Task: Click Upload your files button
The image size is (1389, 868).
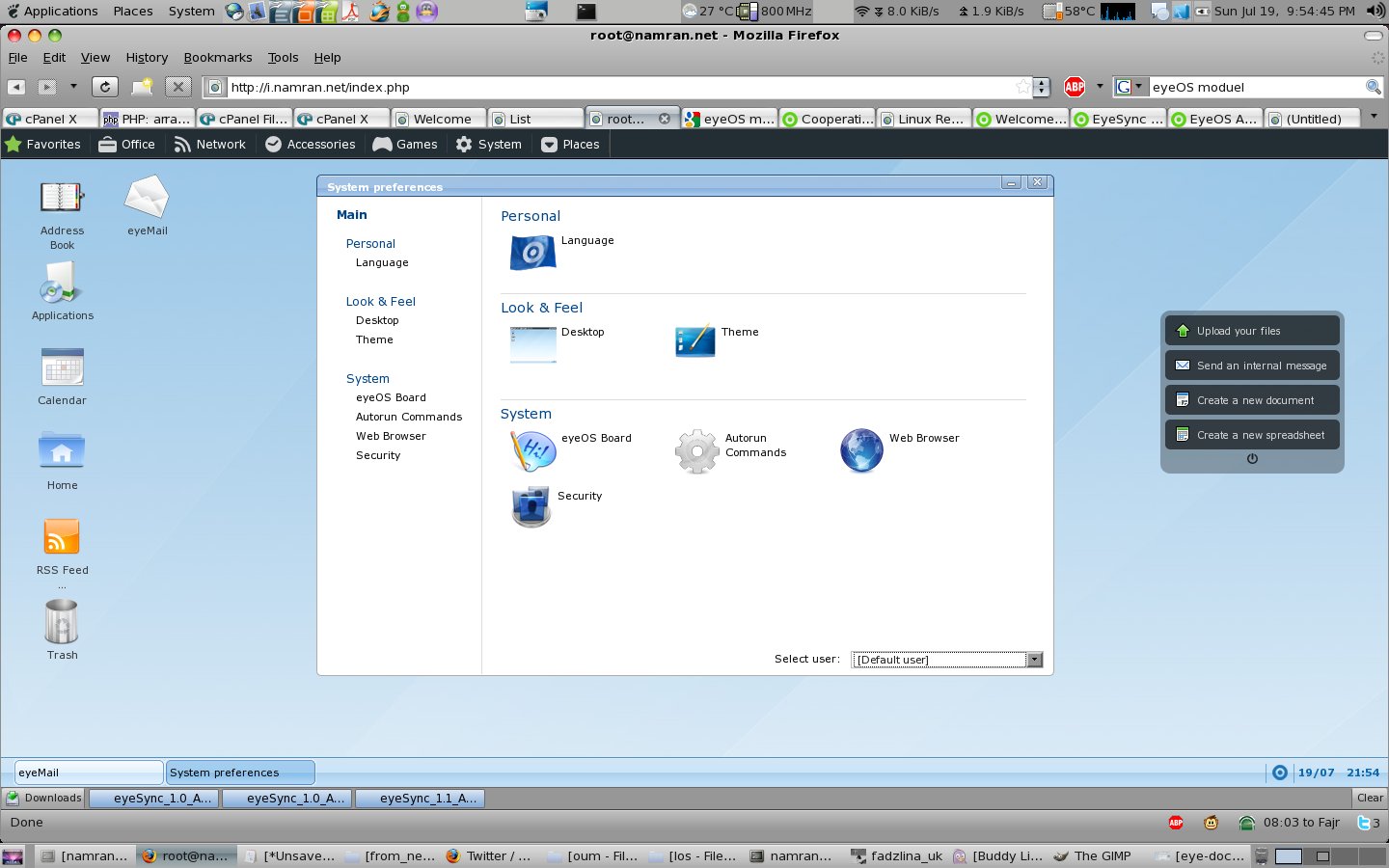Action: click(1252, 331)
